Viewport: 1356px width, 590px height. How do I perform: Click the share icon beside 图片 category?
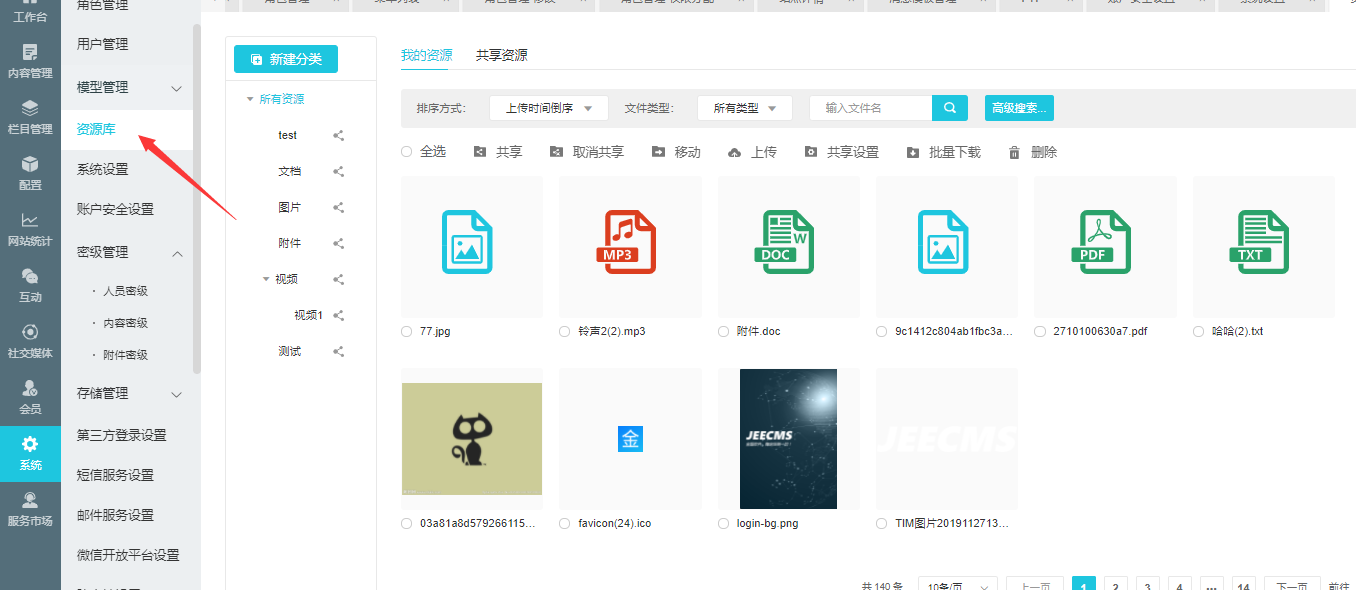pos(338,208)
